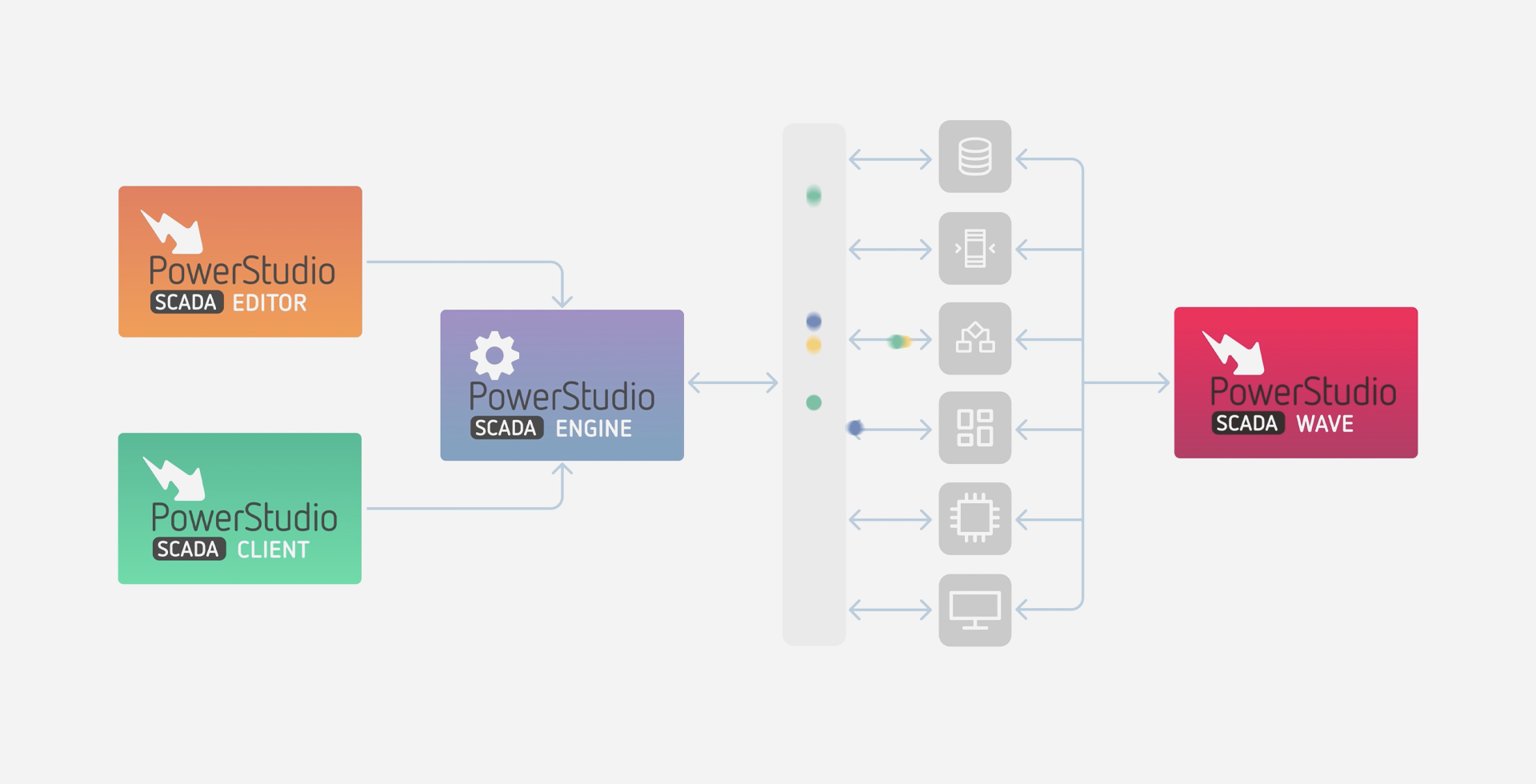1536x784 pixels.
Task: Click the WAVE label text
Action: (x=1325, y=424)
